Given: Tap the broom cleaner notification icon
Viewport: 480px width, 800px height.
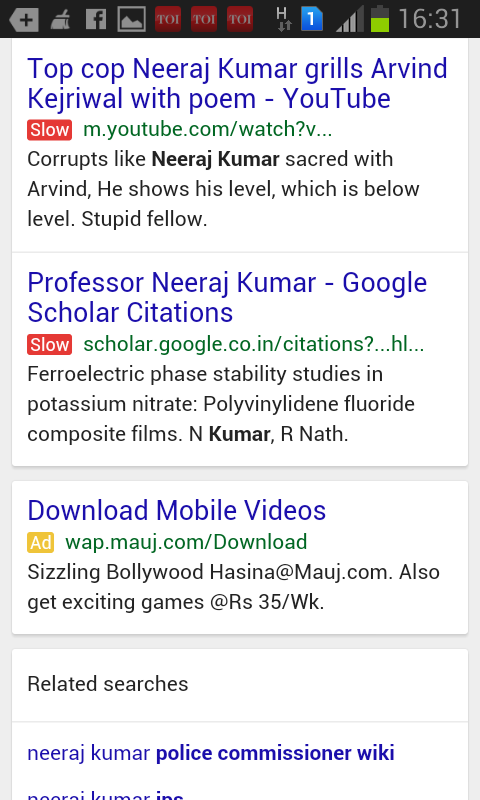Looking at the screenshot, I should (61, 20).
